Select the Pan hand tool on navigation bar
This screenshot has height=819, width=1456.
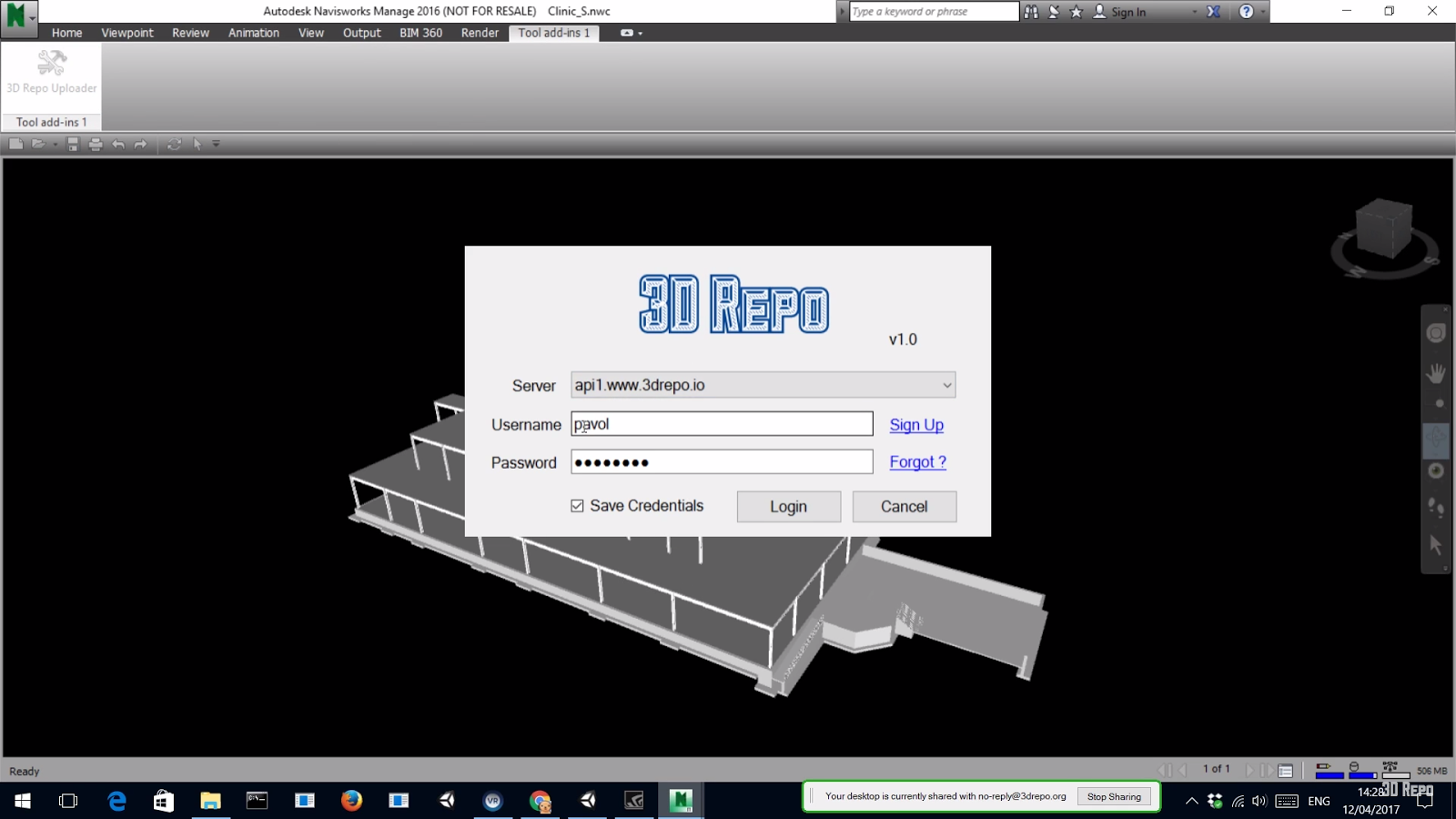coord(1436,373)
